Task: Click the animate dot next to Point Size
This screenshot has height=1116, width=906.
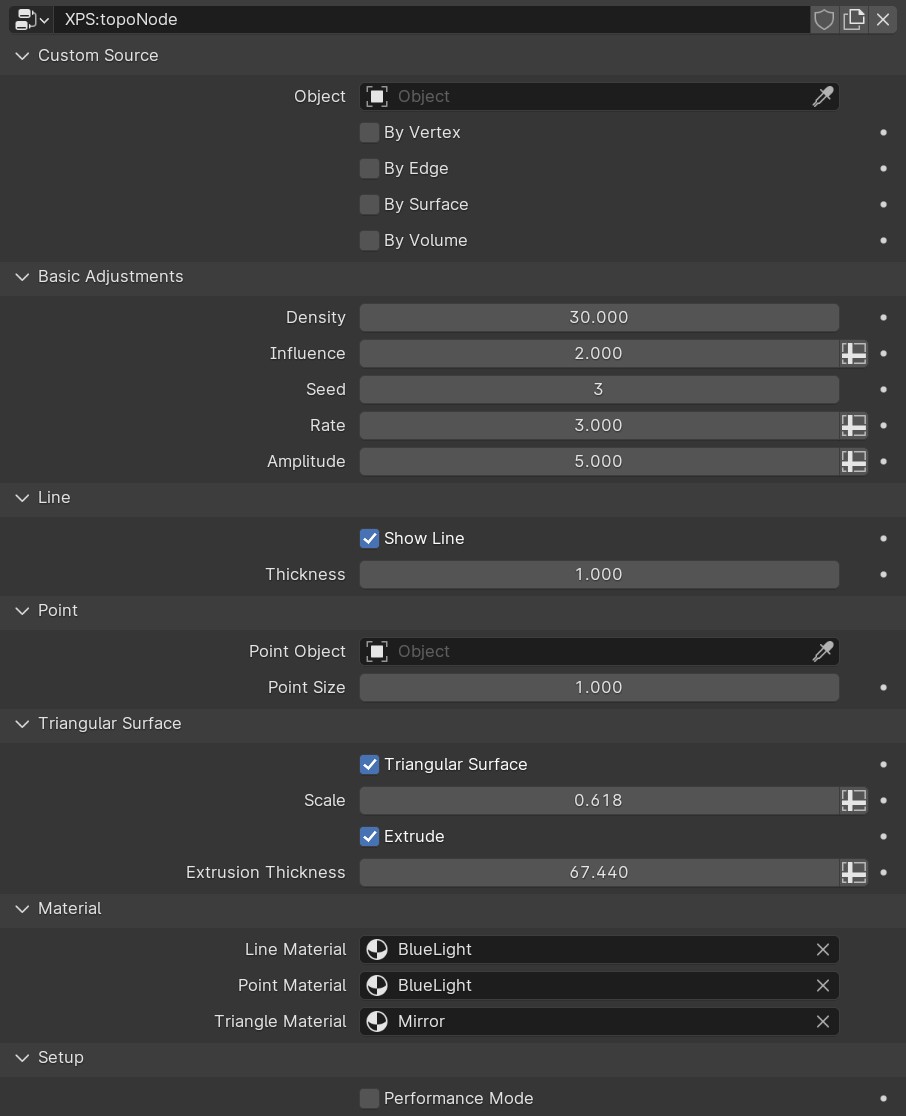Action: pyautogui.click(x=883, y=688)
